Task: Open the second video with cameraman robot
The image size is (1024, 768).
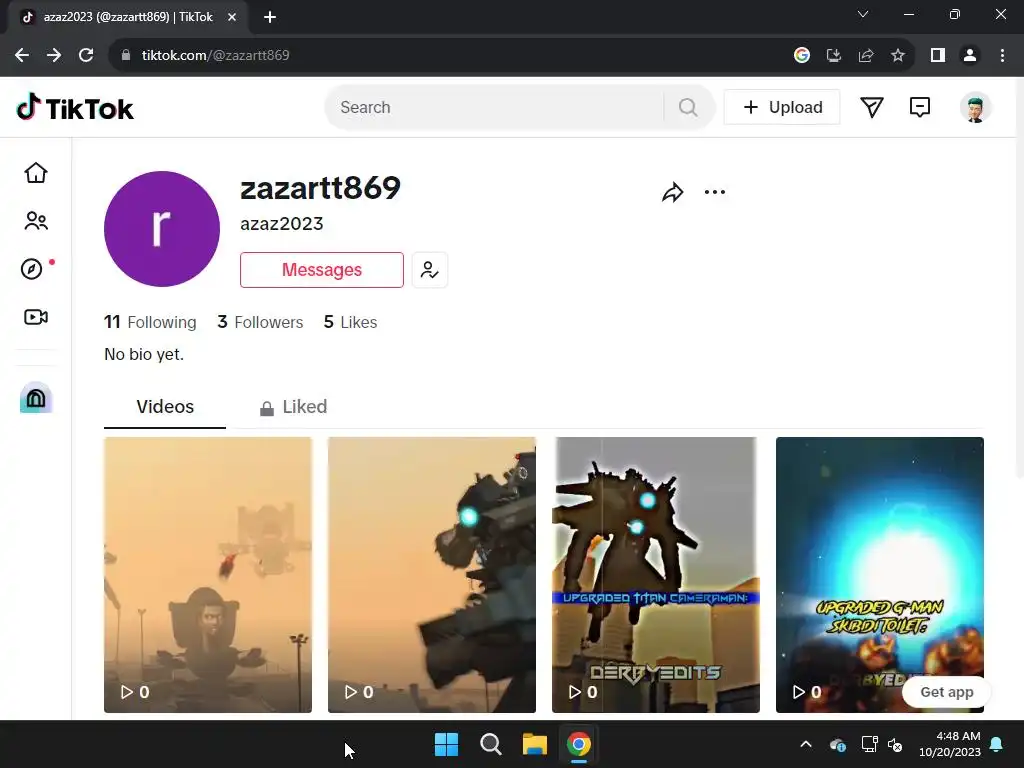Action: point(432,575)
